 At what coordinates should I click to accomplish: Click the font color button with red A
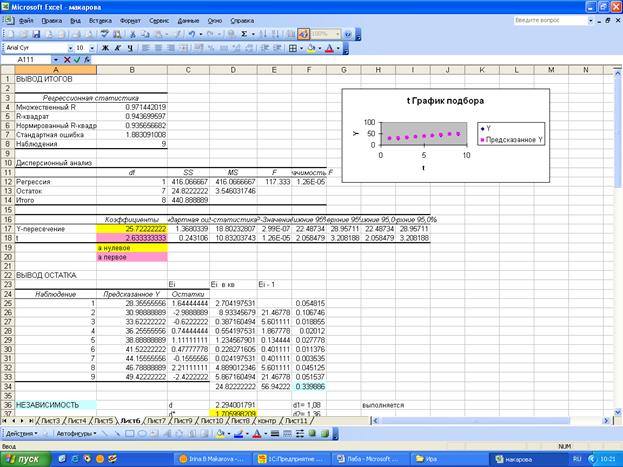(330, 47)
